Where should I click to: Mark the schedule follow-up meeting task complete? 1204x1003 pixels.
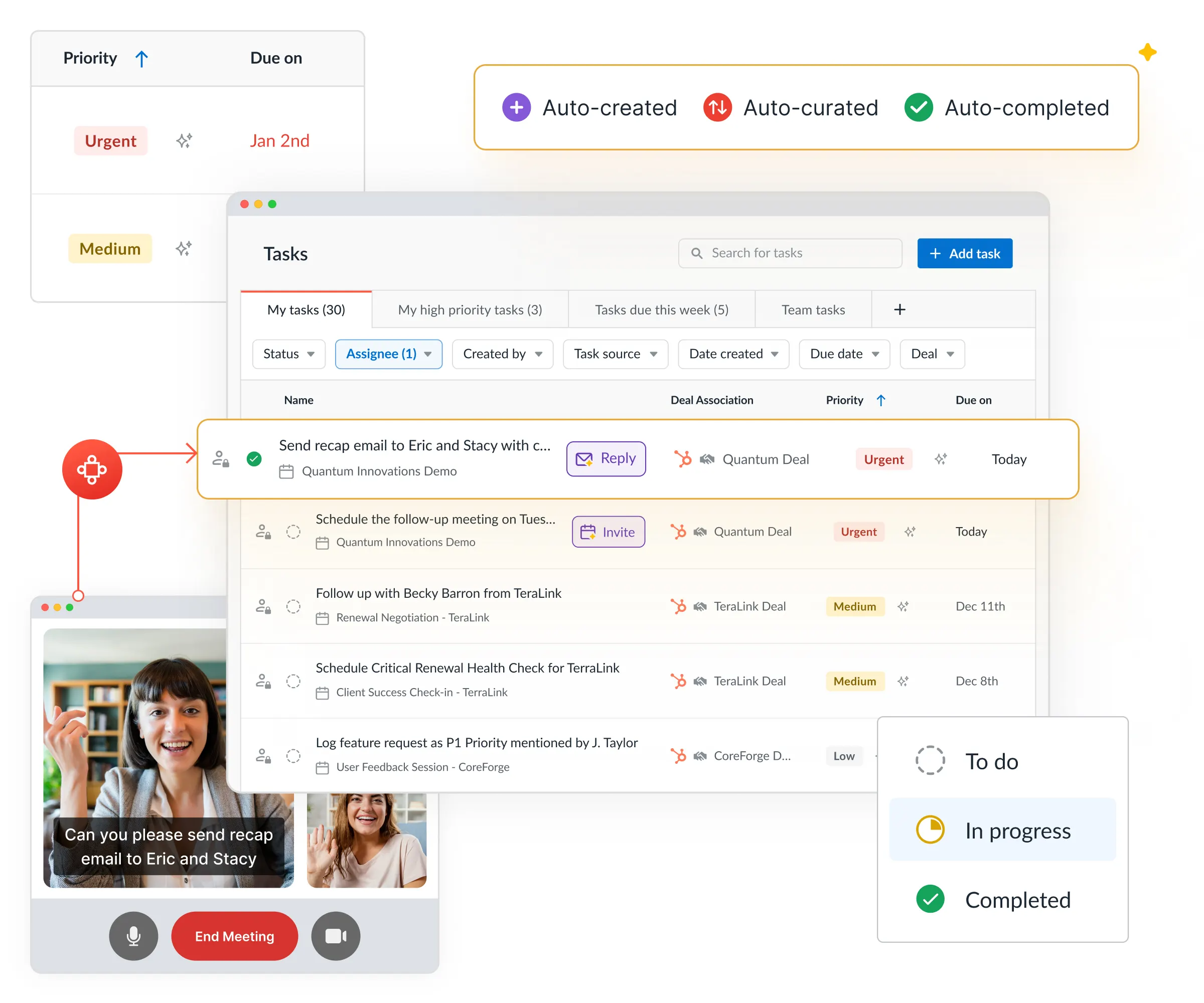pyautogui.click(x=294, y=532)
